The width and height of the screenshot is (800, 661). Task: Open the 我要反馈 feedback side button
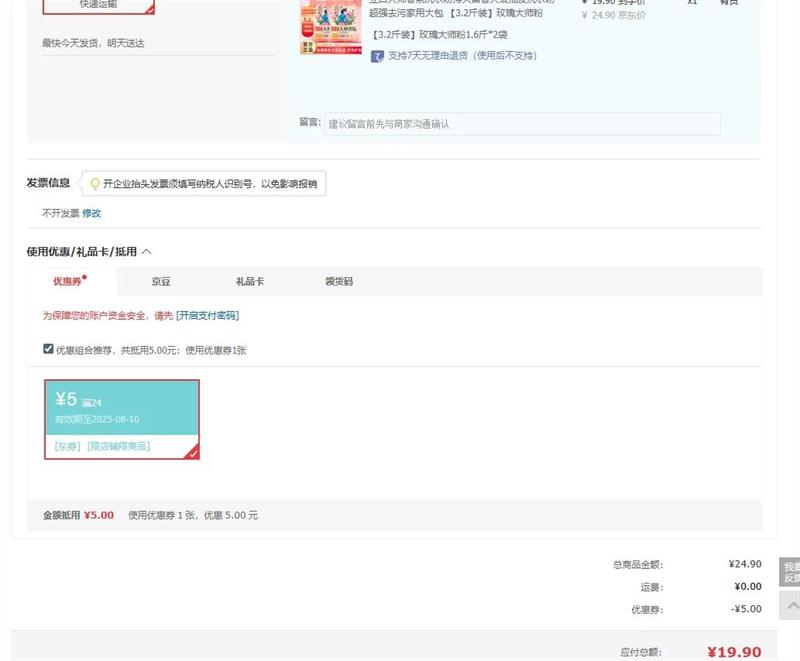click(x=790, y=572)
